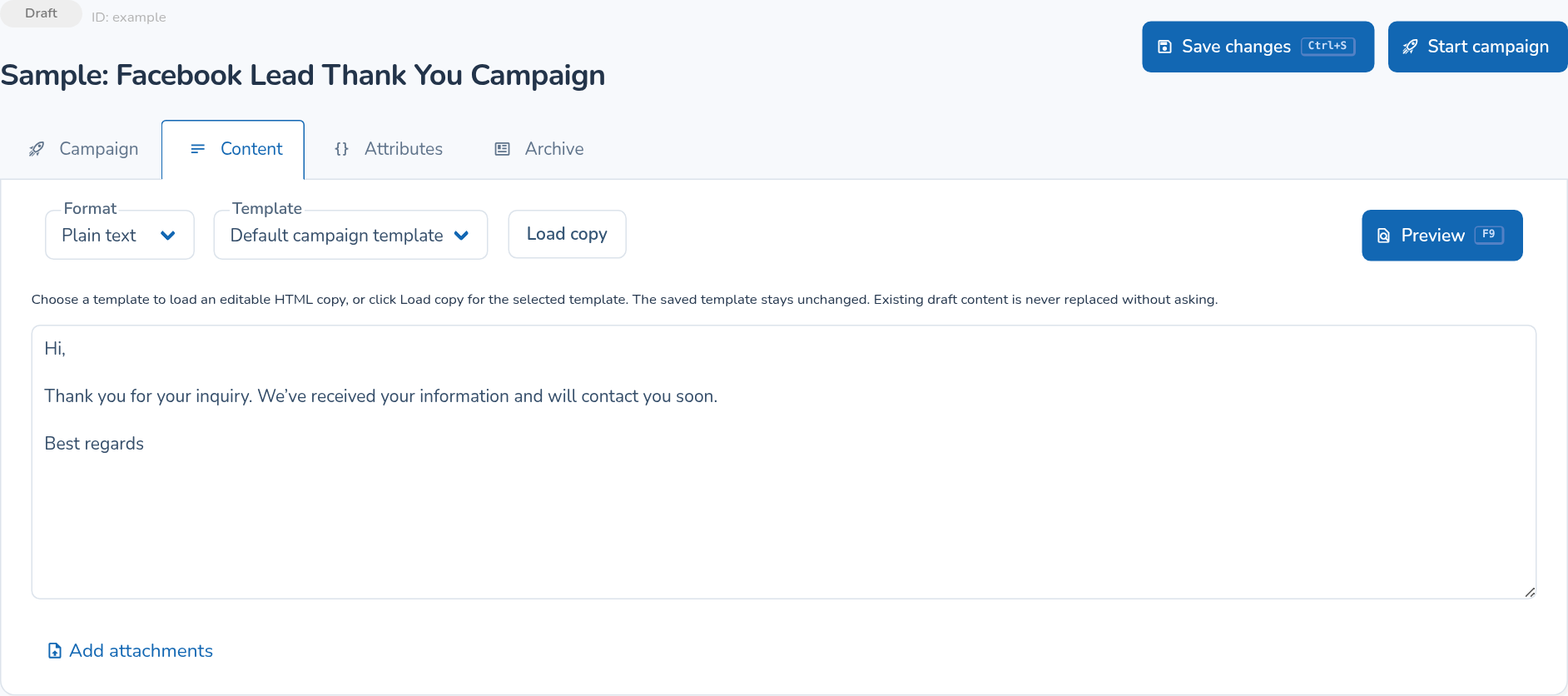
Task: Click inside the message body text area
Action: click(x=783, y=462)
